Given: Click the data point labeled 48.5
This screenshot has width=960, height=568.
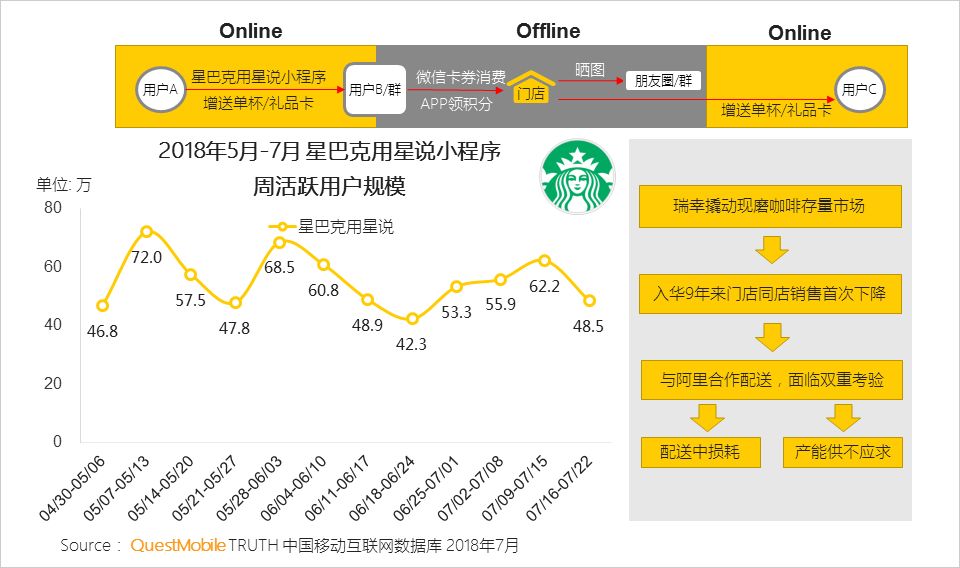Looking at the screenshot, I should coord(589,301).
